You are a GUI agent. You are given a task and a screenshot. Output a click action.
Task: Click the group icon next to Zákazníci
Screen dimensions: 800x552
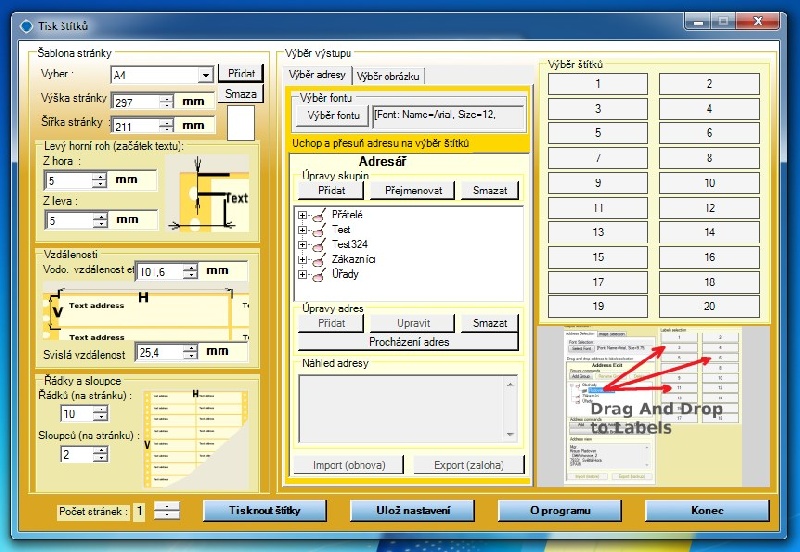tap(319, 259)
